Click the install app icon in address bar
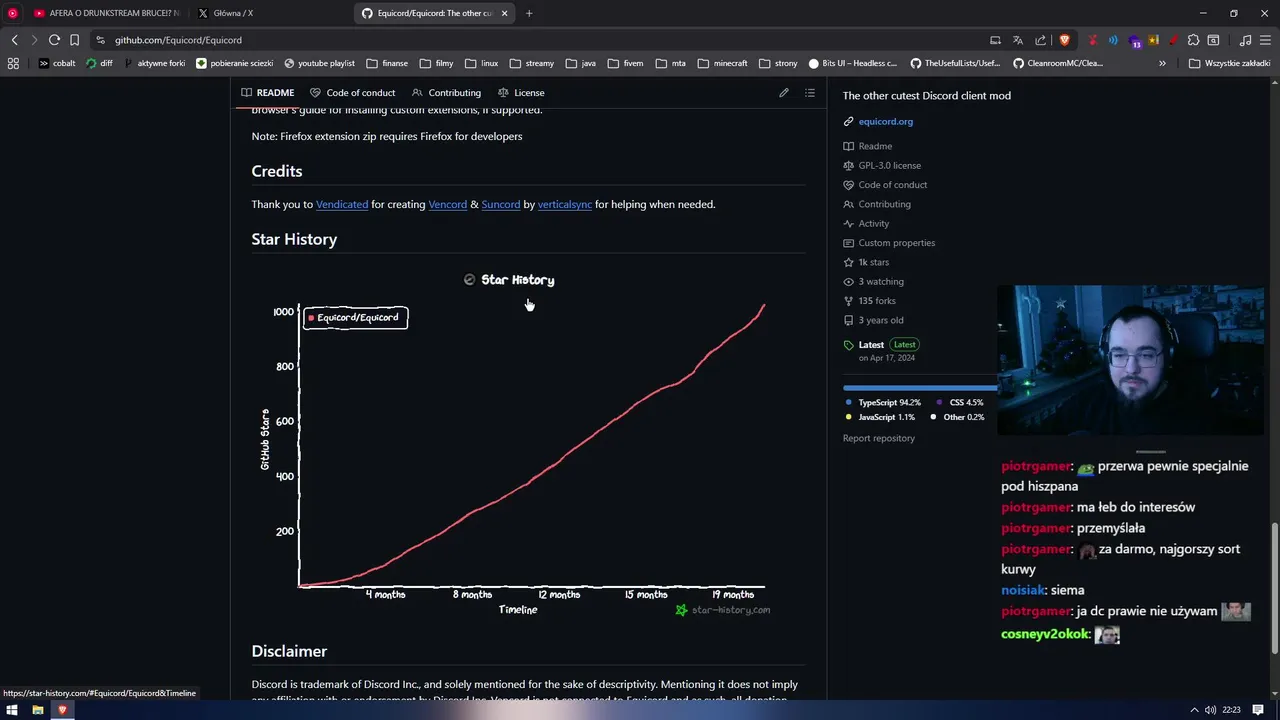The height and width of the screenshot is (720, 1280). (995, 40)
